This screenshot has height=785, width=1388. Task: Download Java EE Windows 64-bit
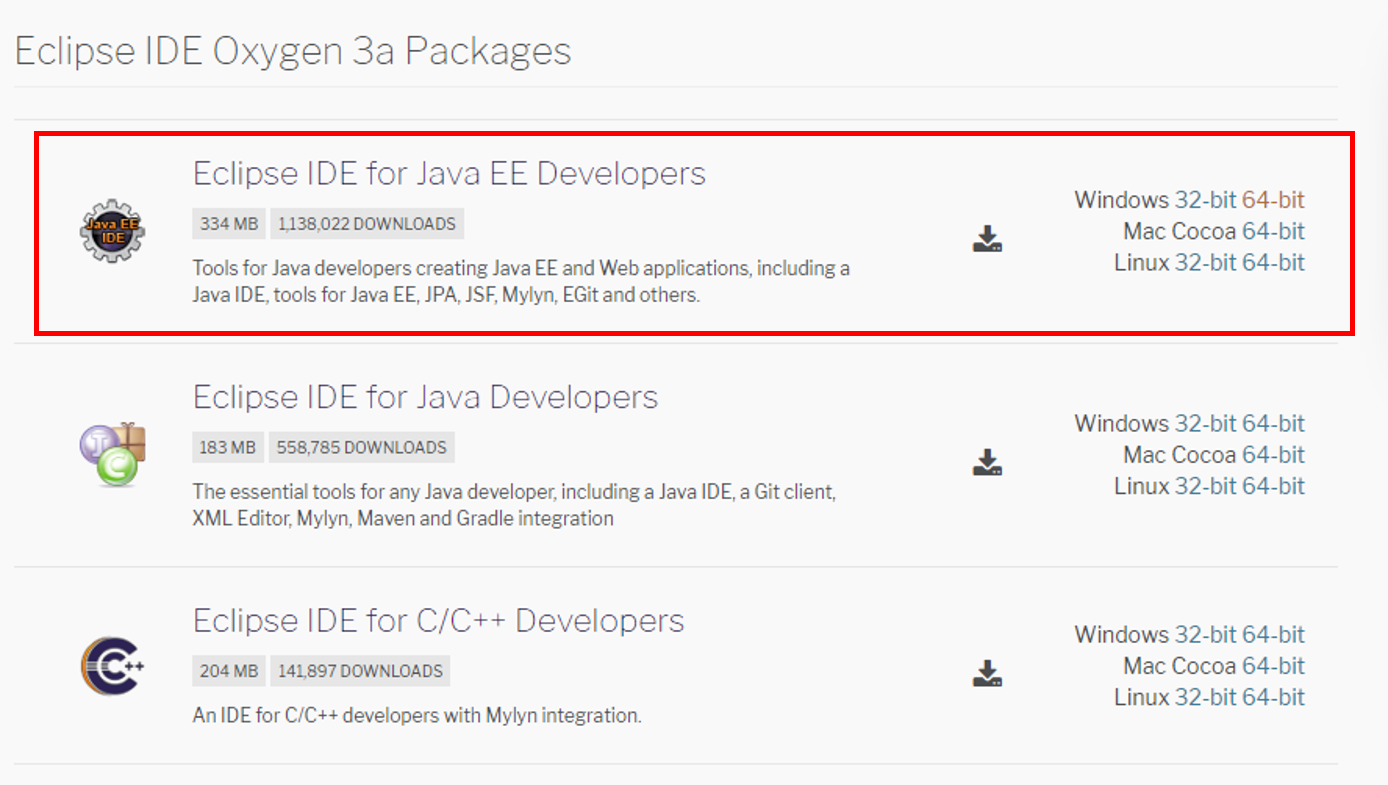point(1273,200)
